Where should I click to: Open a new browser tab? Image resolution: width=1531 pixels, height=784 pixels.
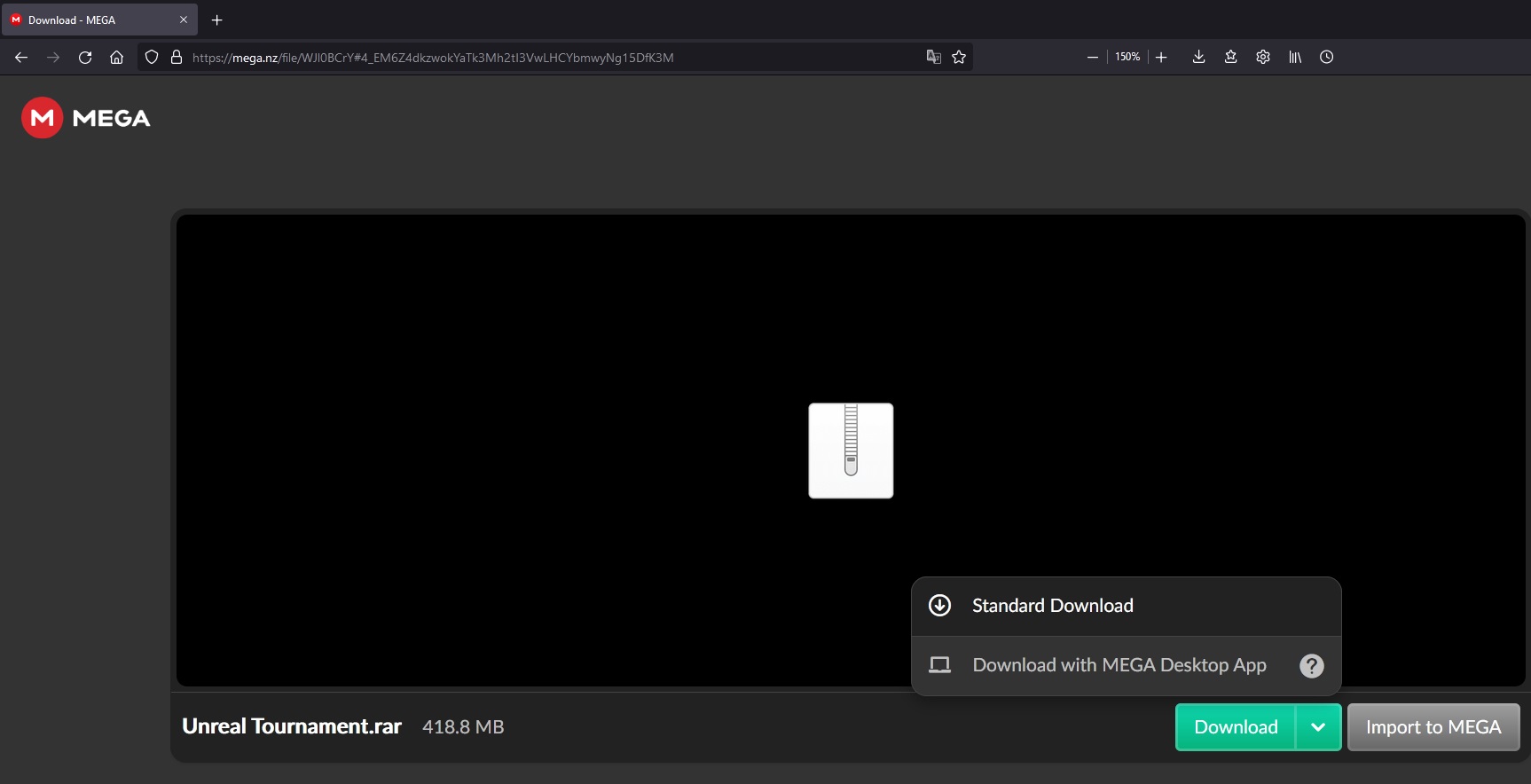pyautogui.click(x=217, y=20)
